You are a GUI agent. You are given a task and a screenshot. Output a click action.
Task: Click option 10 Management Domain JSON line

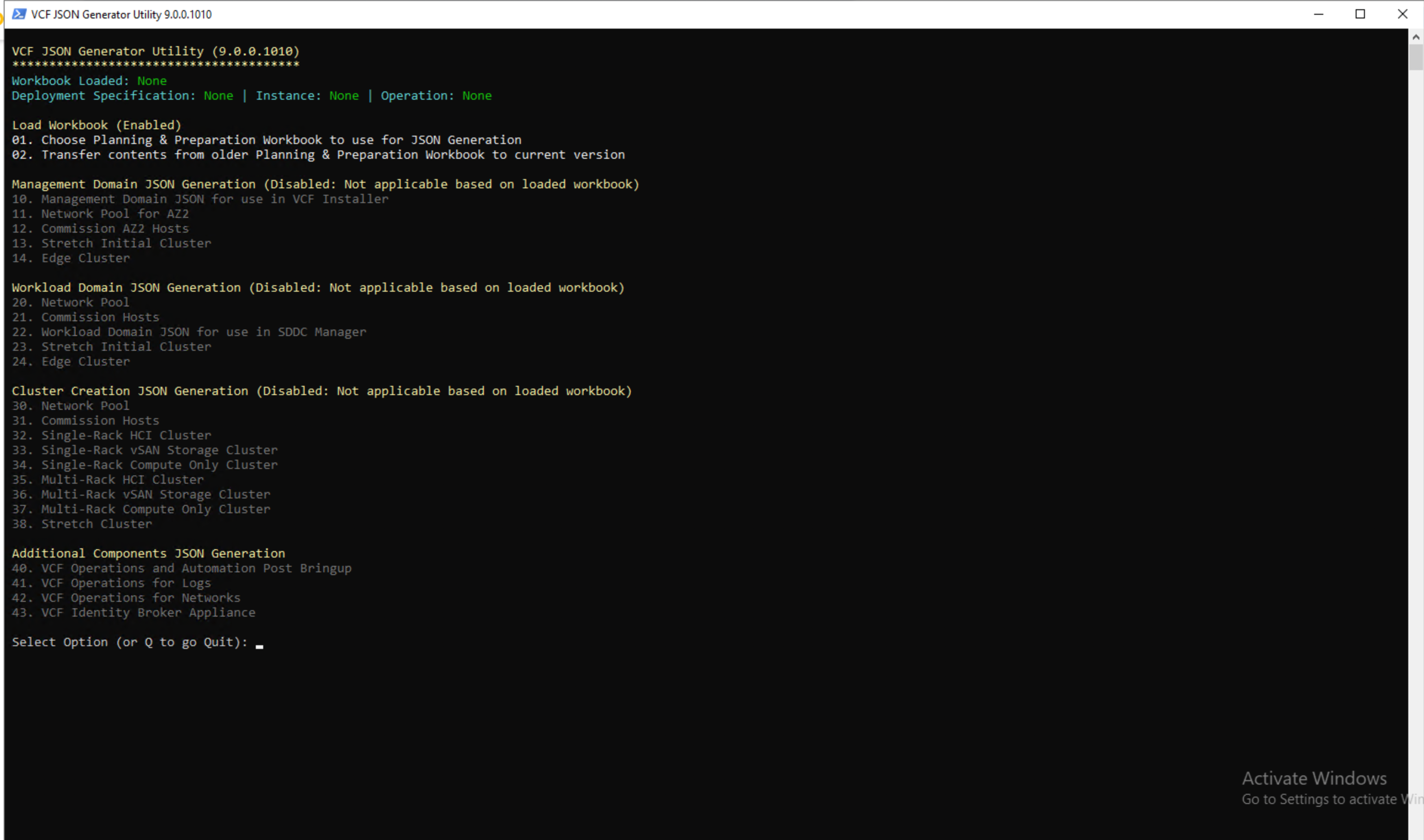tap(200, 199)
